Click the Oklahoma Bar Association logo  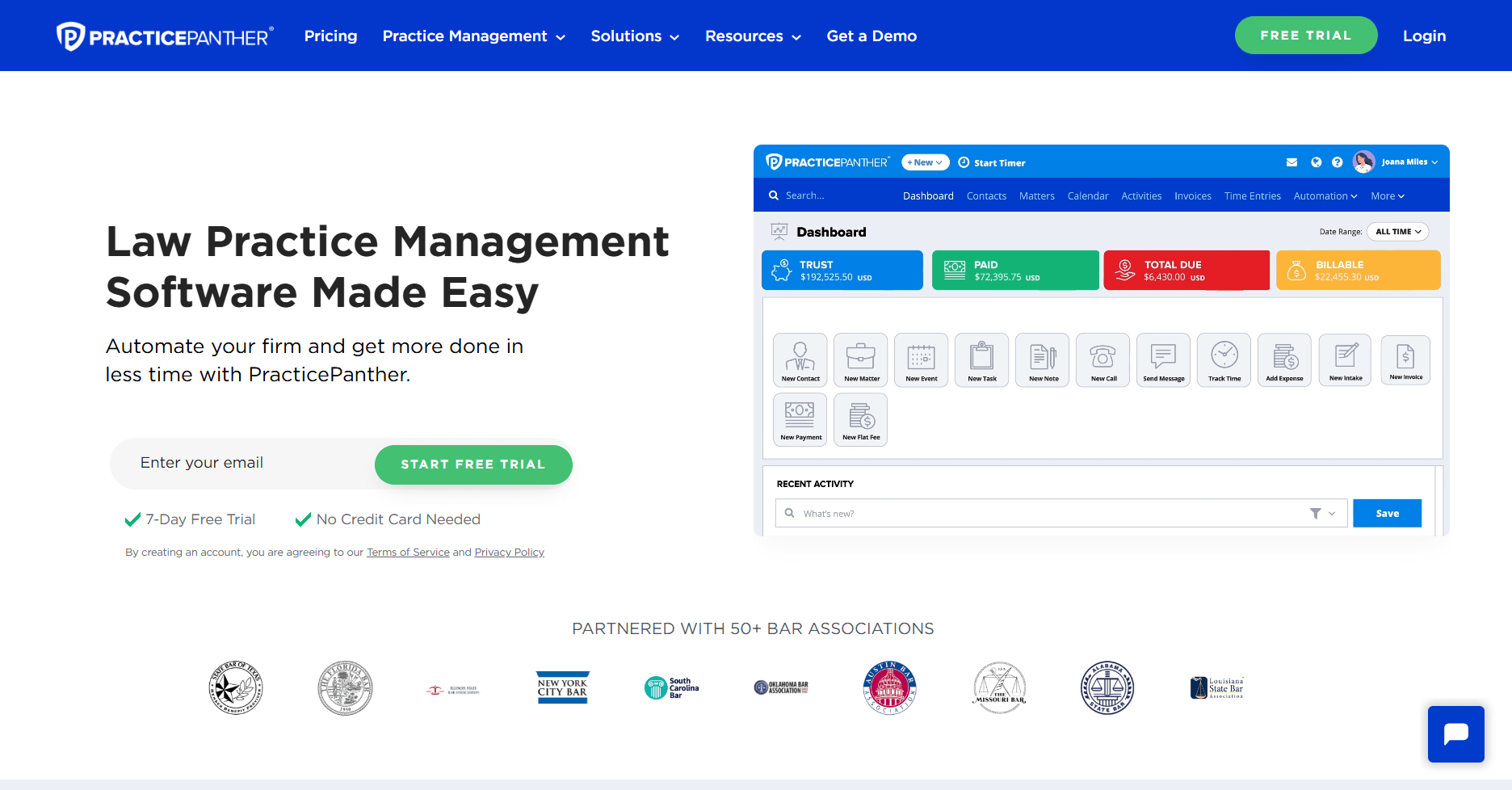pos(781,688)
